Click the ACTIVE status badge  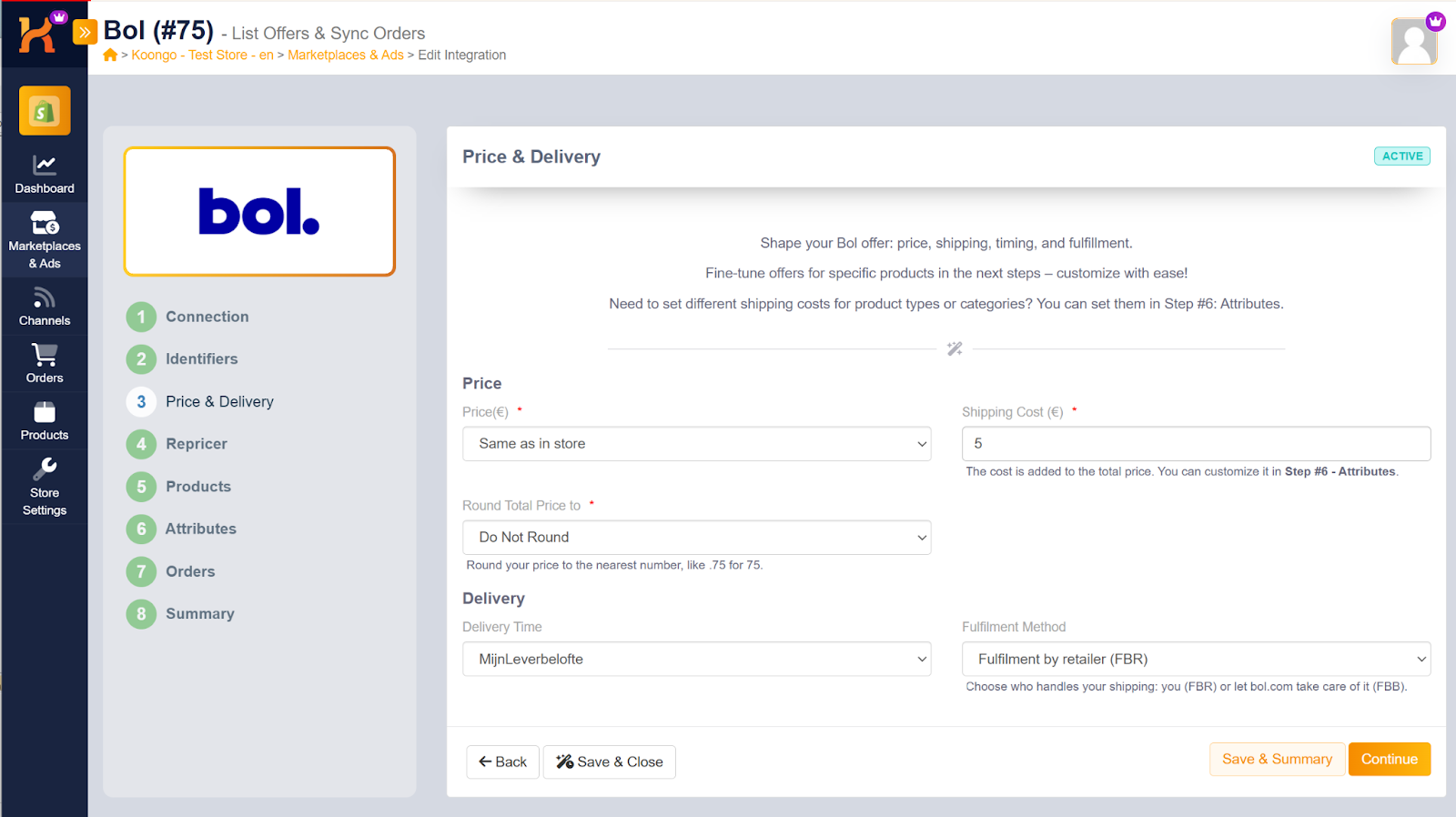1402,156
